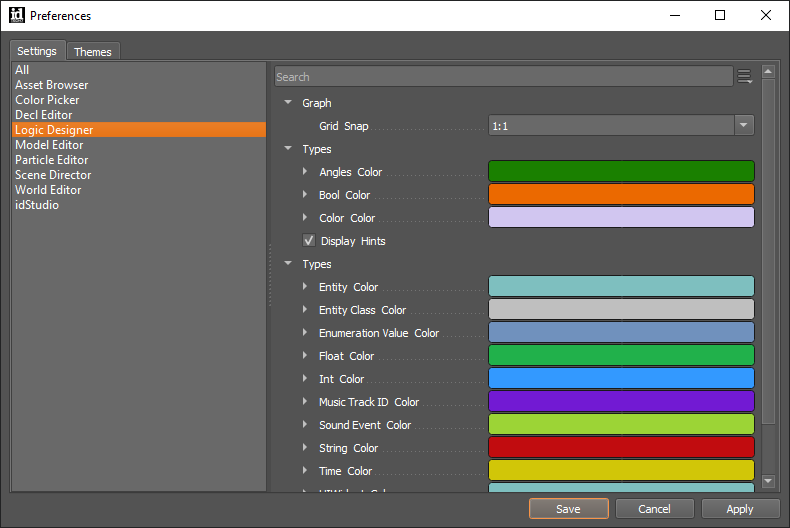Open the green Float Color swatch
The height and width of the screenshot is (528, 790).
tap(621, 355)
